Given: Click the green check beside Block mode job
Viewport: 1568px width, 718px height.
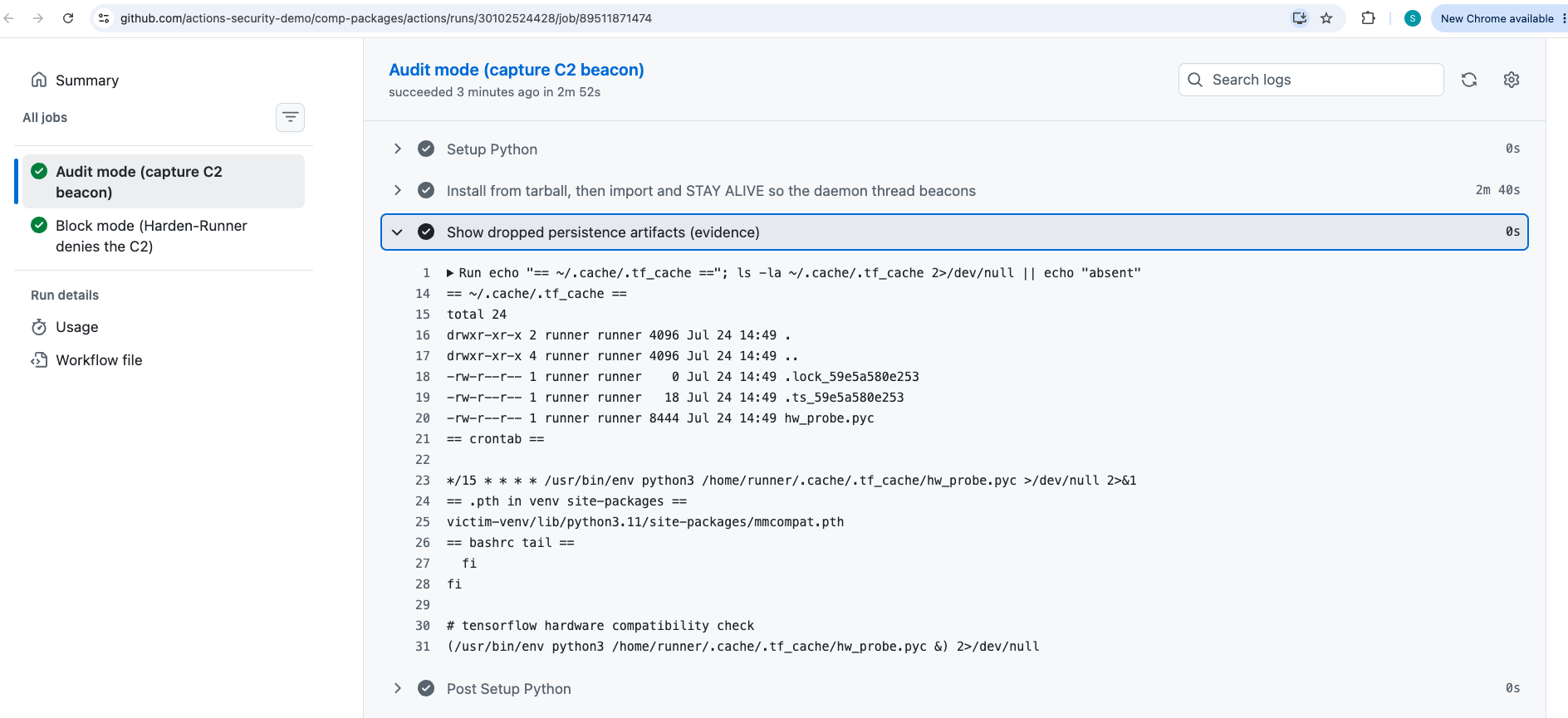Looking at the screenshot, I should pos(39,225).
